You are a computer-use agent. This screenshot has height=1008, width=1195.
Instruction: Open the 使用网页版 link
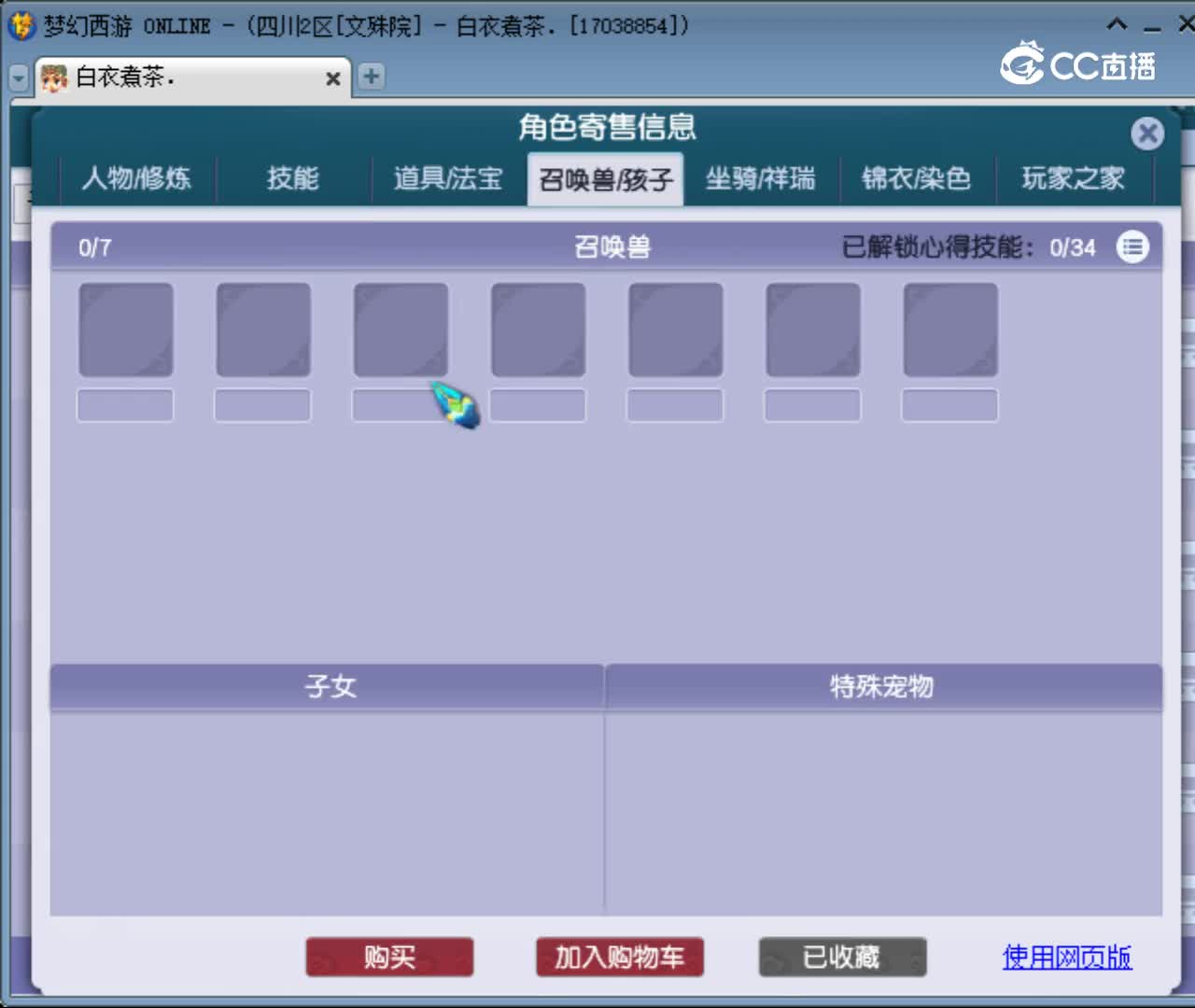tap(1067, 958)
